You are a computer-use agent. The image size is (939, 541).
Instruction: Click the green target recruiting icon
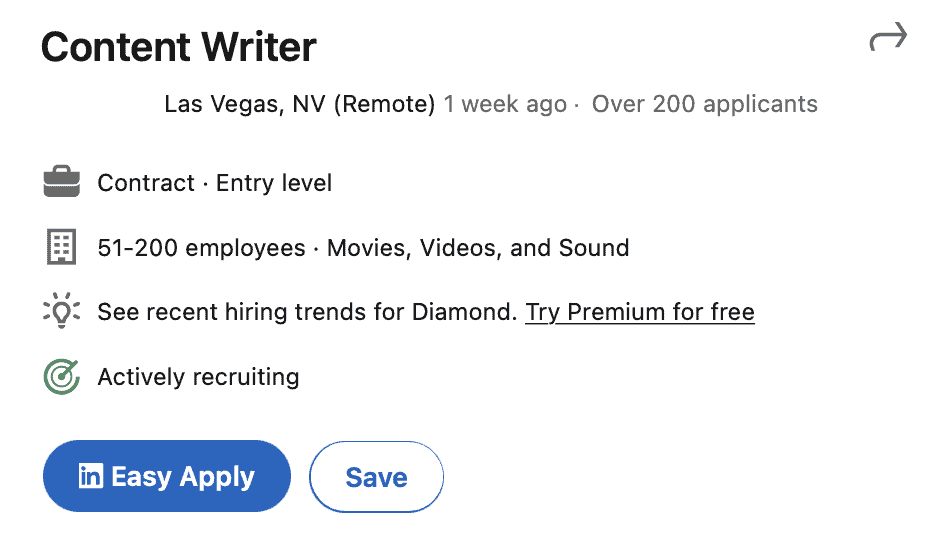pos(62,376)
